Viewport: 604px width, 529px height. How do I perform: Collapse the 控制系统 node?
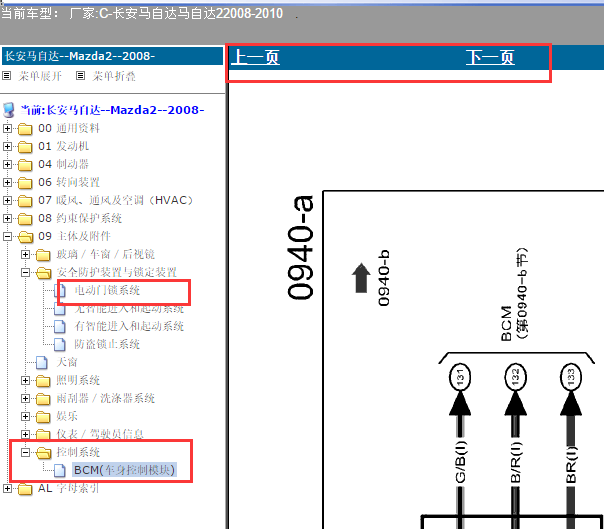point(25,452)
